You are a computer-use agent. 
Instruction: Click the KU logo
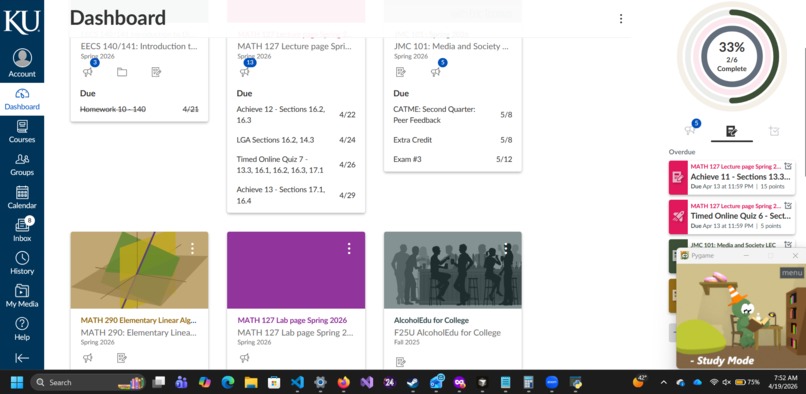pyautogui.click(x=22, y=22)
